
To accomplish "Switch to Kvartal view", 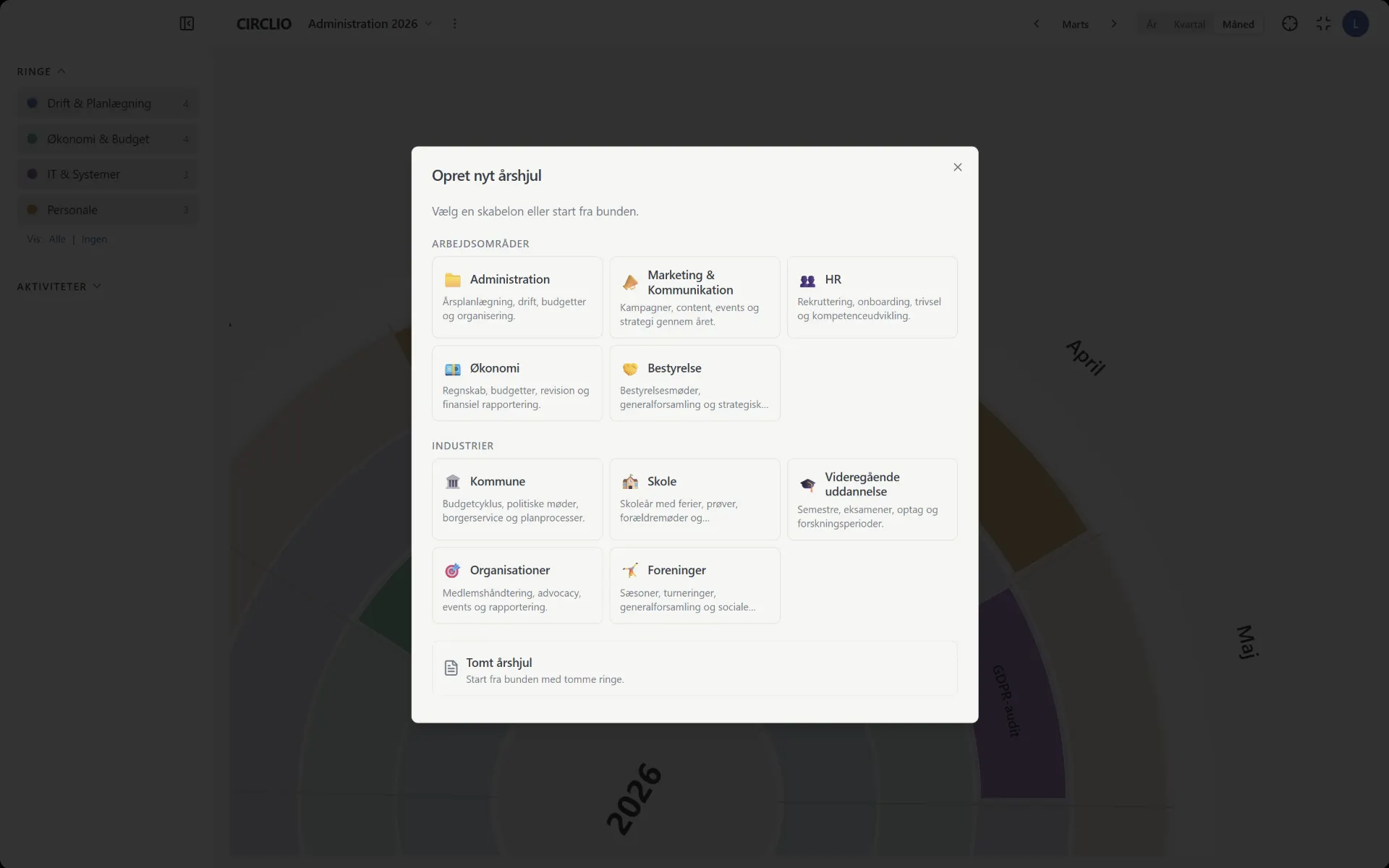I will pos(1189,25).
